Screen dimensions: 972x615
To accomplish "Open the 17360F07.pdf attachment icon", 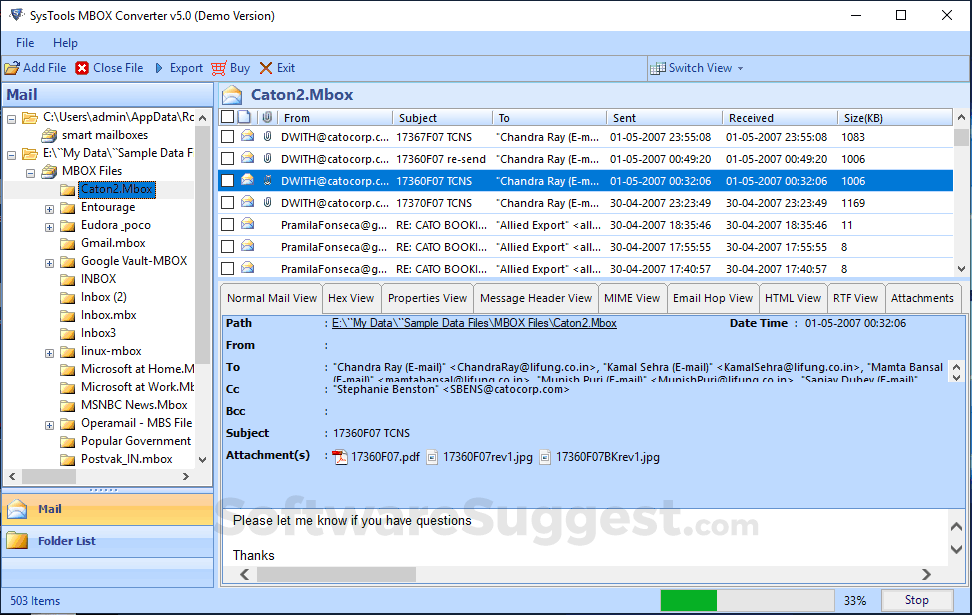I will point(340,457).
